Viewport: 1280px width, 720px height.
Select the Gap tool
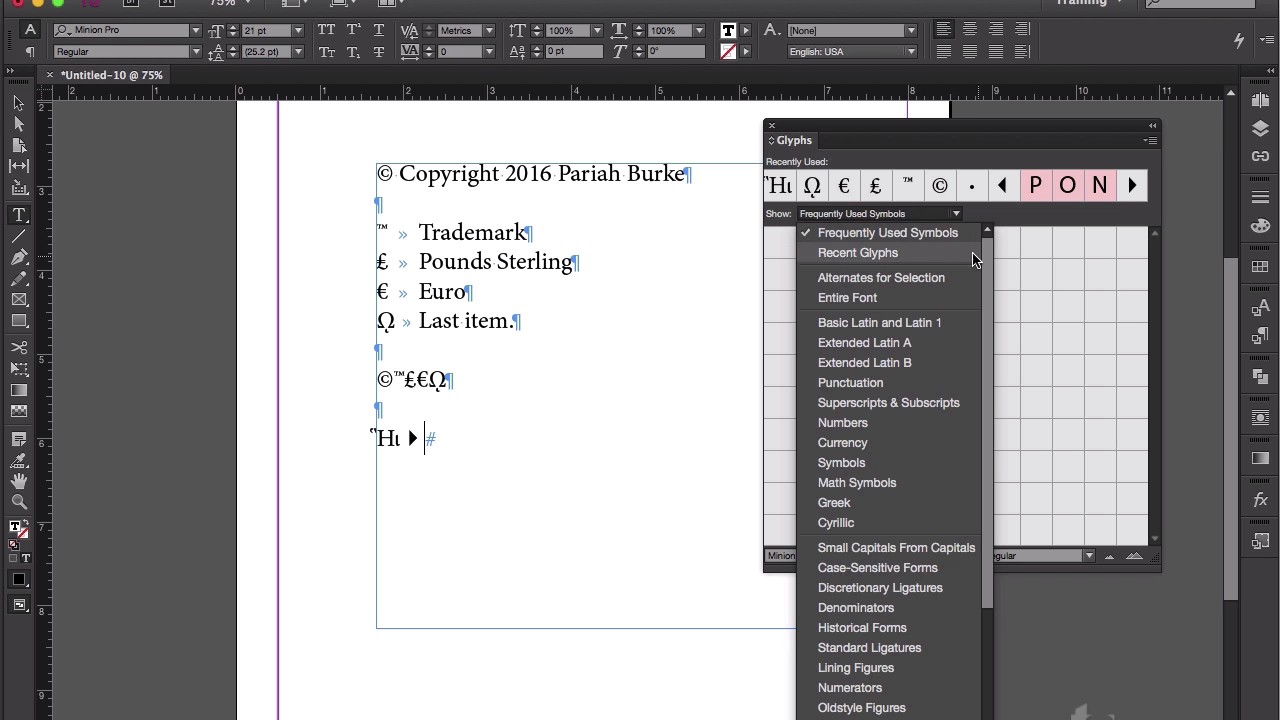[18, 166]
